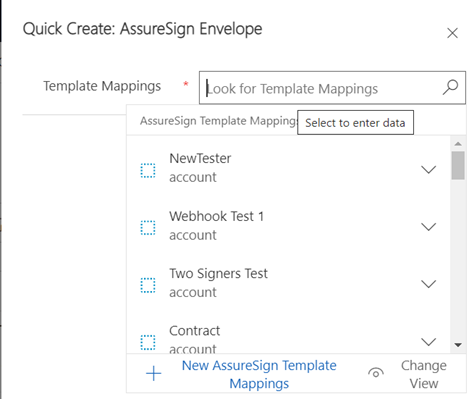The image size is (474, 399).
Task: Click the NewTester record icon
Action: (148, 170)
